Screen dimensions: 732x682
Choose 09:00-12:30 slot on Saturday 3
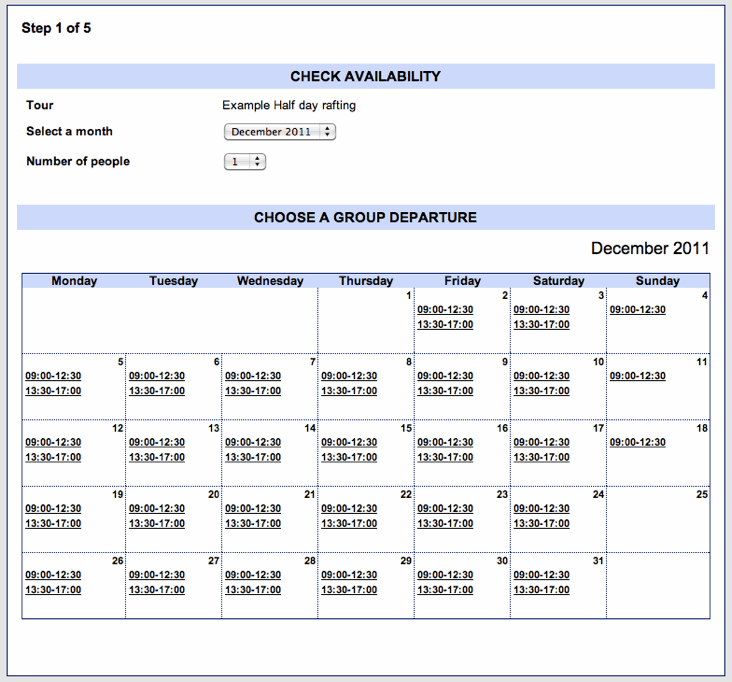pos(541,310)
